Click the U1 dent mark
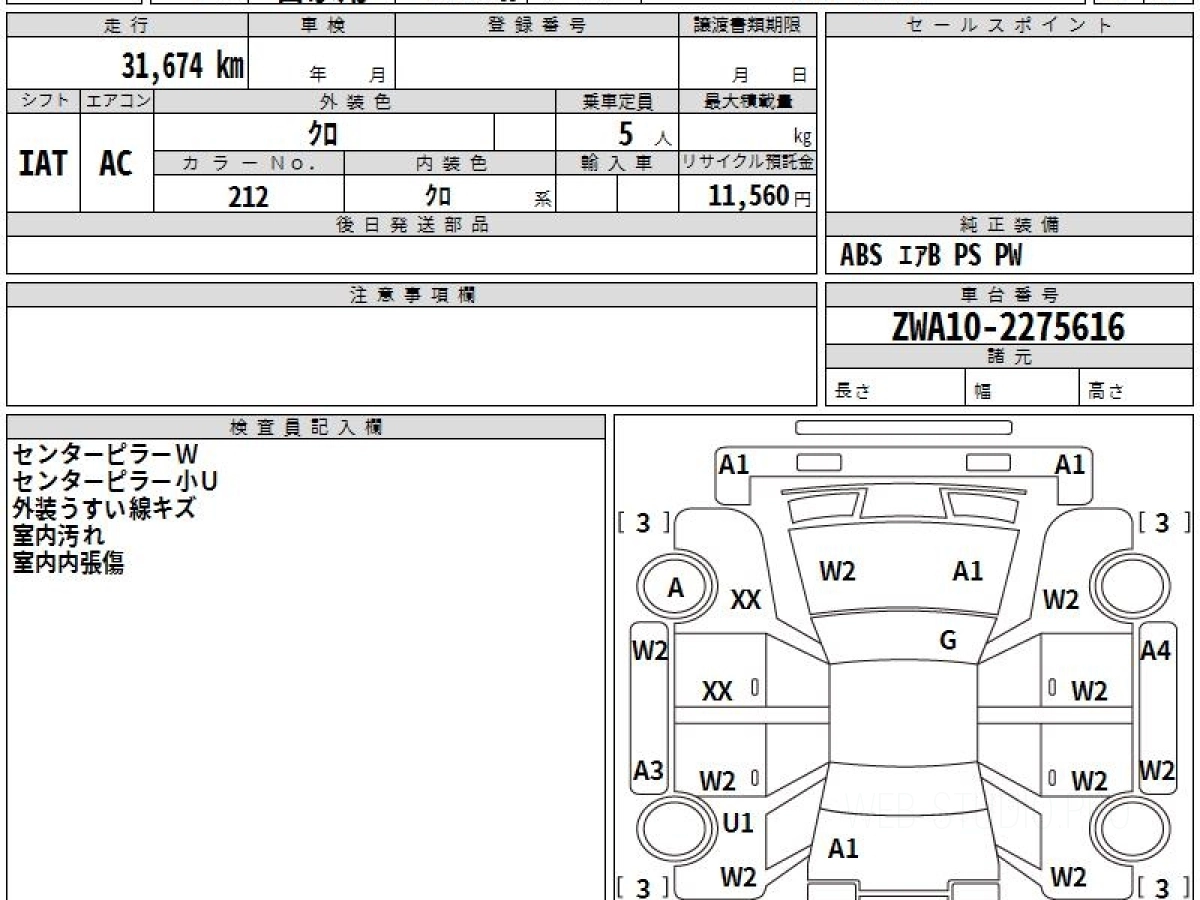Viewport: 1200px width, 900px height. tap(738, 824)
